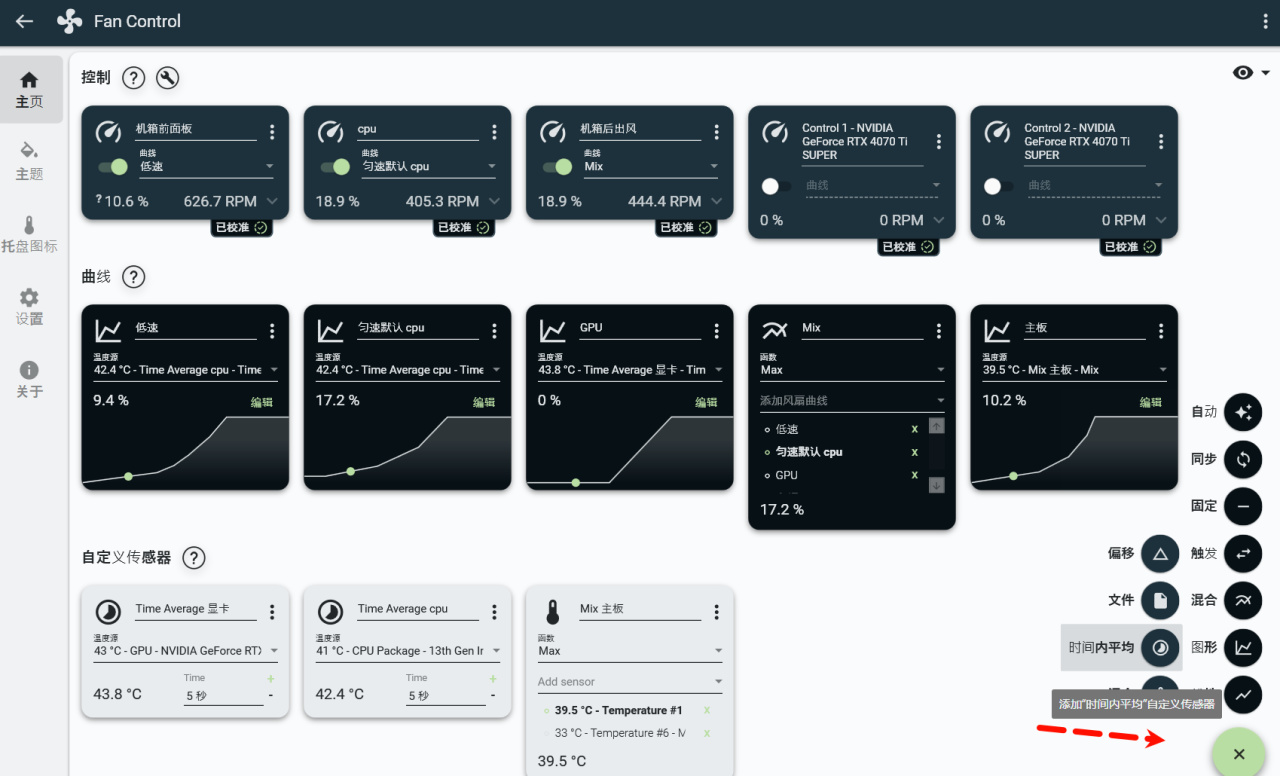
Task: Expand the 机箱后出风 card details chevron
Action: pyautogui.click(x=716, y=201)
